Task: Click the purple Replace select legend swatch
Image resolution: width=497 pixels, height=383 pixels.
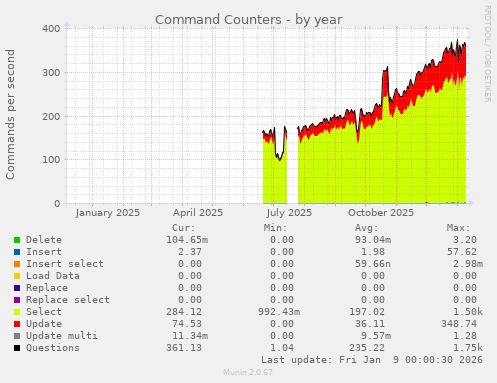Action: pyautogui.click(x=17, y=300)
